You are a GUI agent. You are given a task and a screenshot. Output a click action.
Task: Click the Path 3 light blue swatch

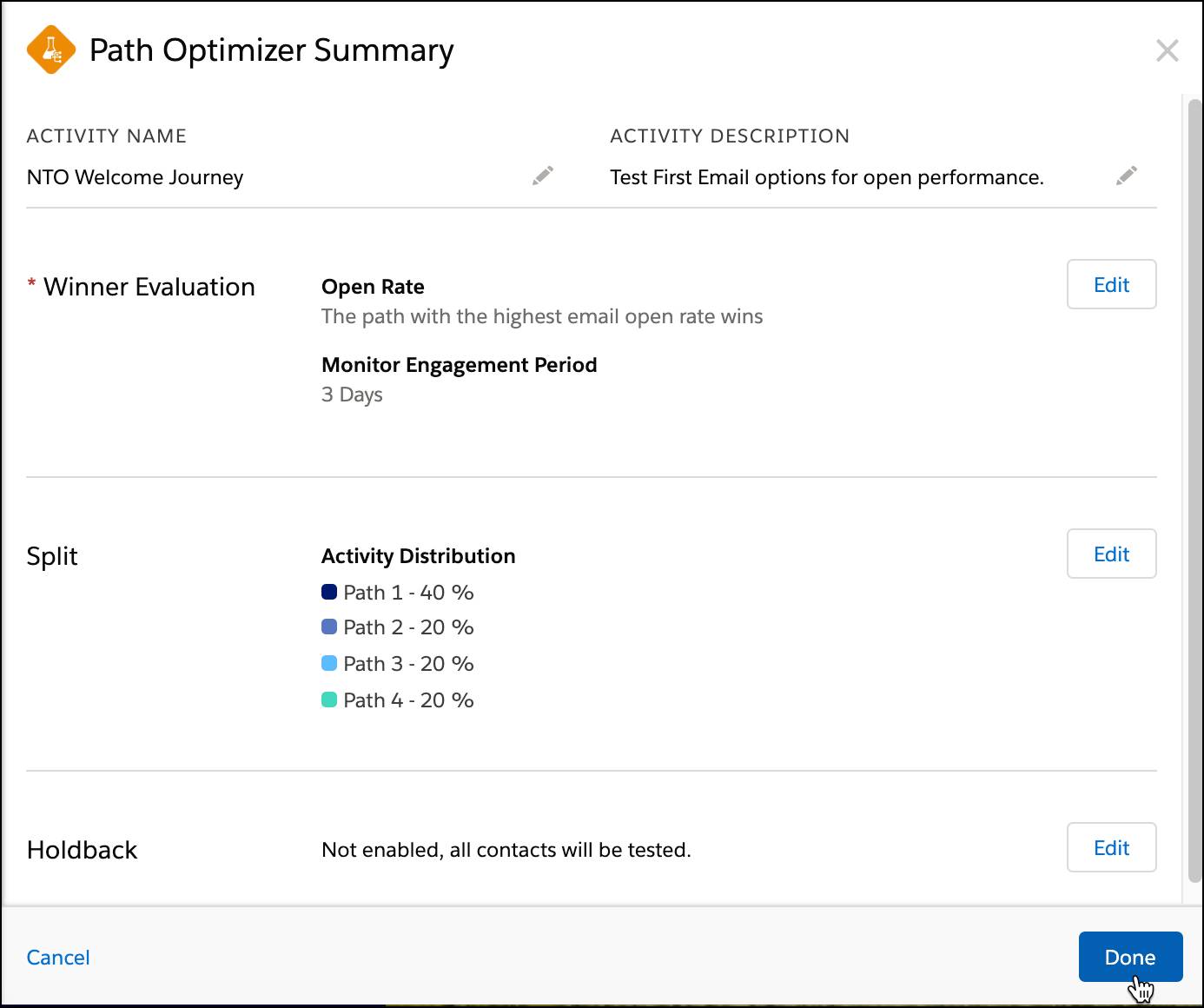pyautogui.click(x=329, y=663)
